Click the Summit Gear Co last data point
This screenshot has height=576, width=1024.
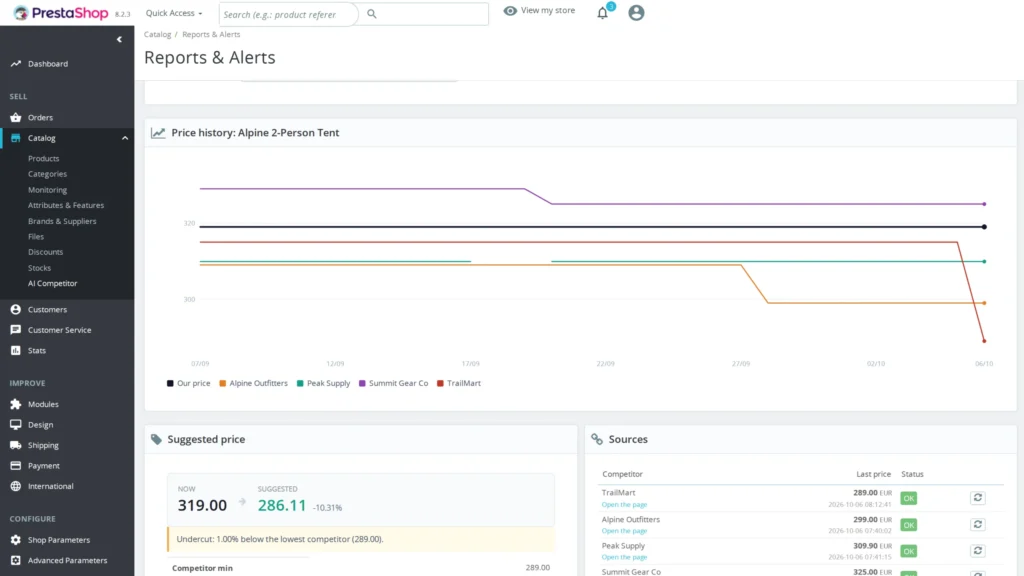point(984,204)
